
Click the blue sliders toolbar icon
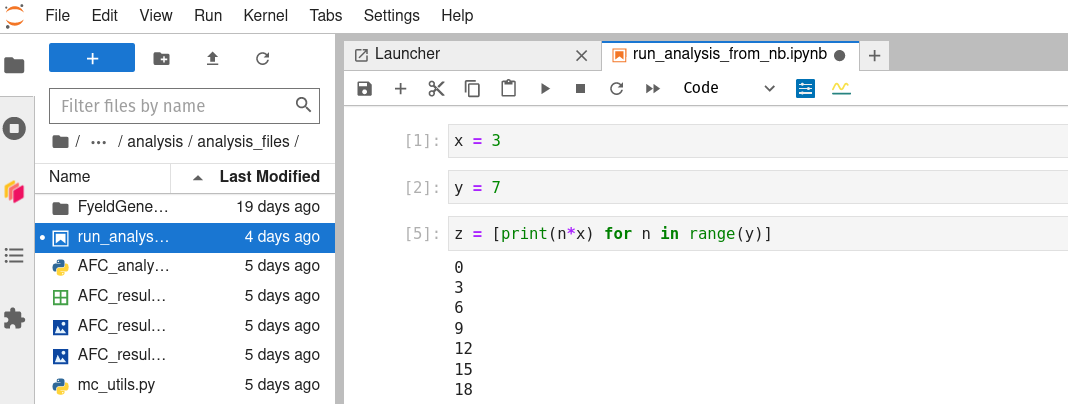click(x=806, y=89)
